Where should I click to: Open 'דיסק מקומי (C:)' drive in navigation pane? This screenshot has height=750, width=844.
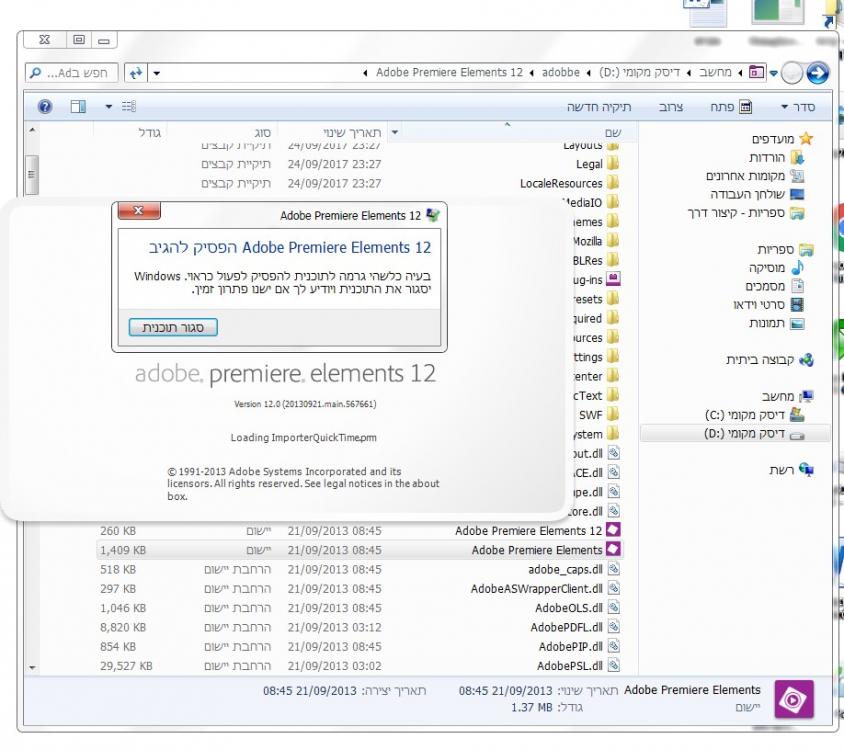(x=744, y=415)
